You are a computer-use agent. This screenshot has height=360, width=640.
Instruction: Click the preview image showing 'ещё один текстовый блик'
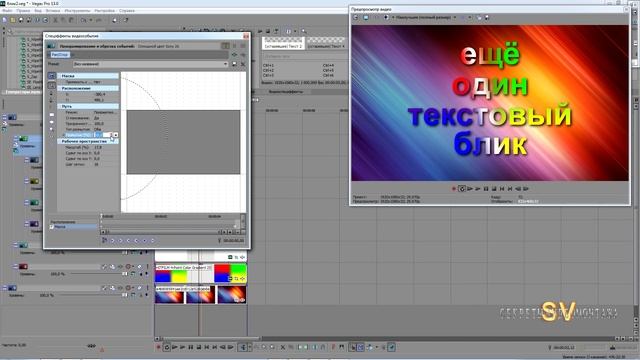[490, 103]
